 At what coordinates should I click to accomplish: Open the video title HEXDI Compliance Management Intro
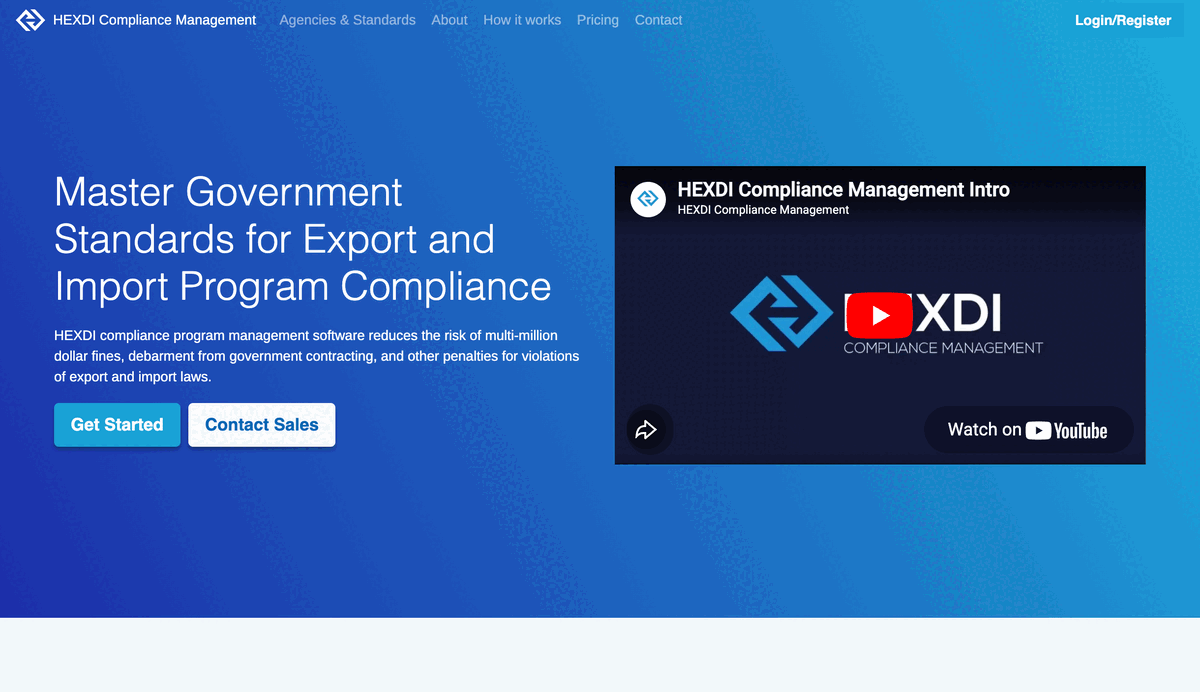coord(843,189)
